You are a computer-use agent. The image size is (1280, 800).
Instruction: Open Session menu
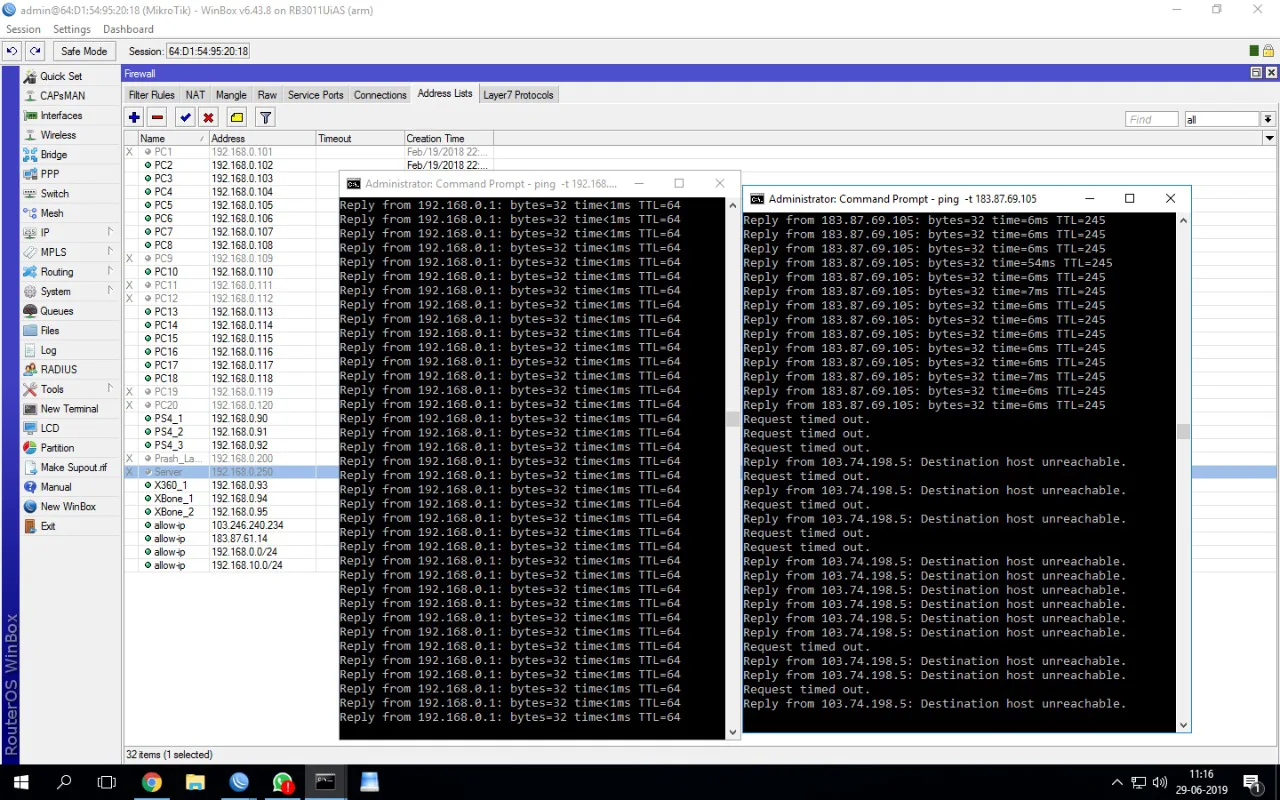[x=24, y=29]
